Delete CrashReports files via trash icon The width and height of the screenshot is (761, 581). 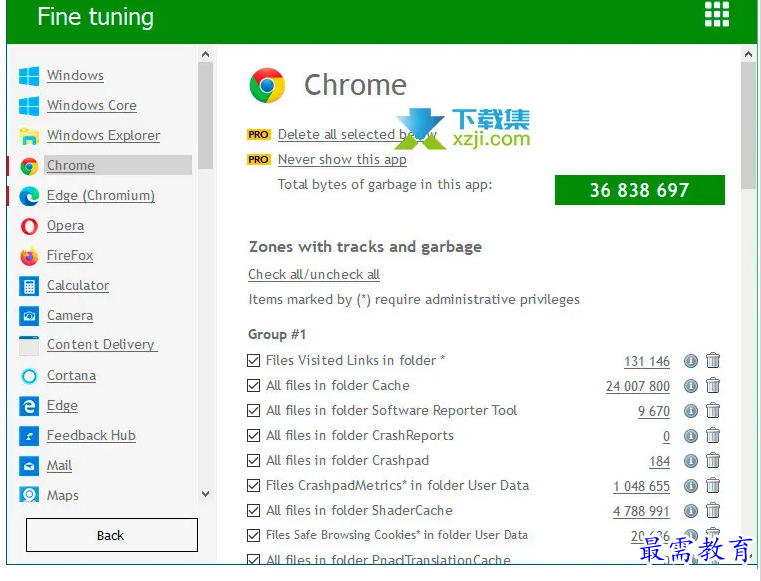(713, 435)
